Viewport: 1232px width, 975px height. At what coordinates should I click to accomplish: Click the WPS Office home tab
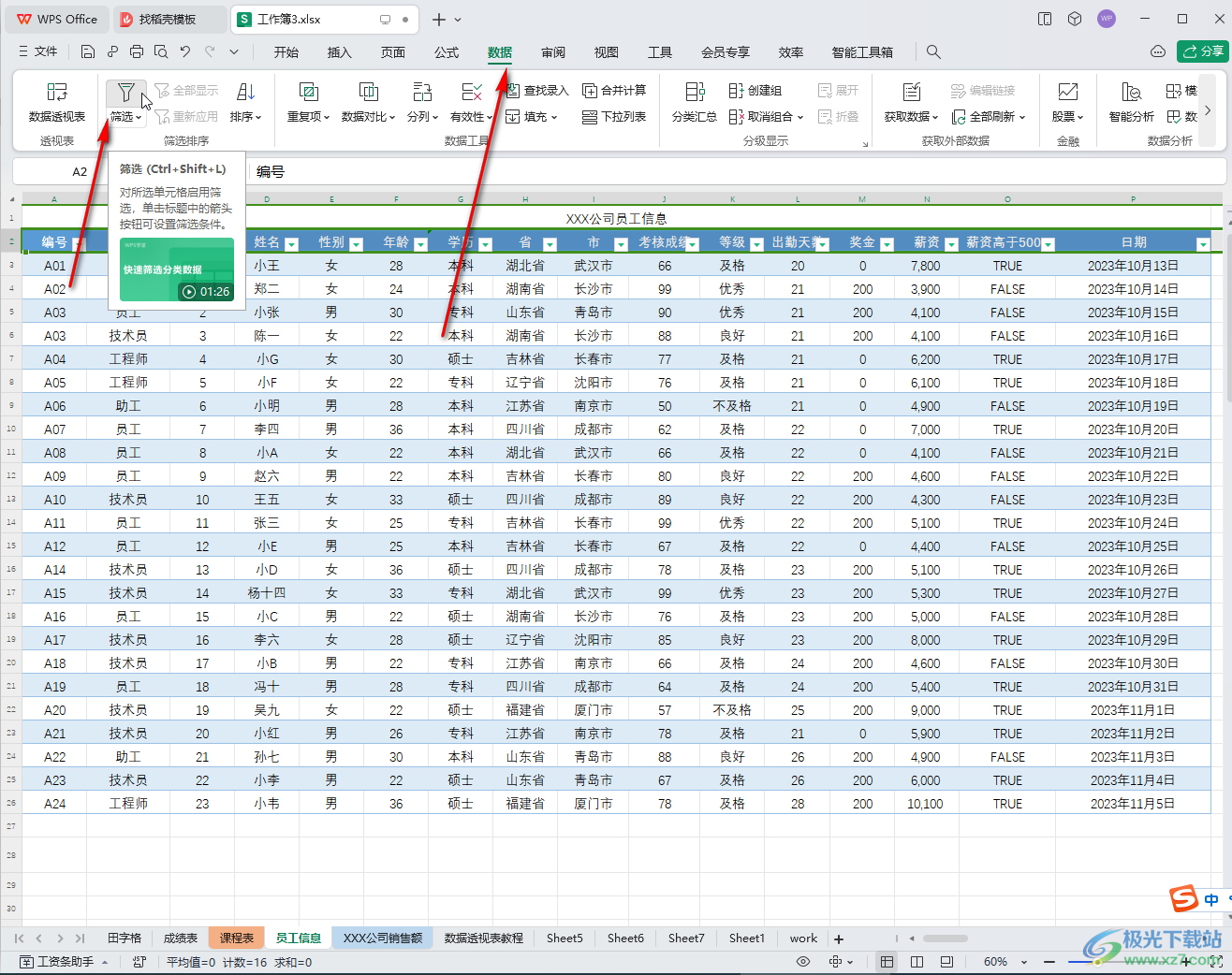coord(57,19)
